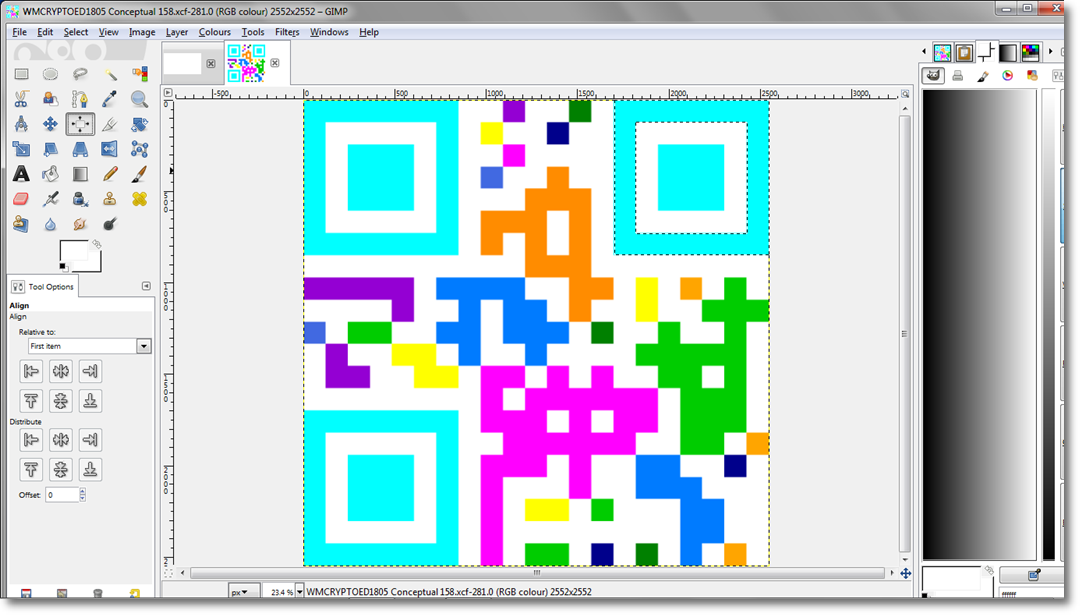The height and width of the screenshot is (615, 1080).
Task: Activate the Paths tool
Action: click(80, 99)
